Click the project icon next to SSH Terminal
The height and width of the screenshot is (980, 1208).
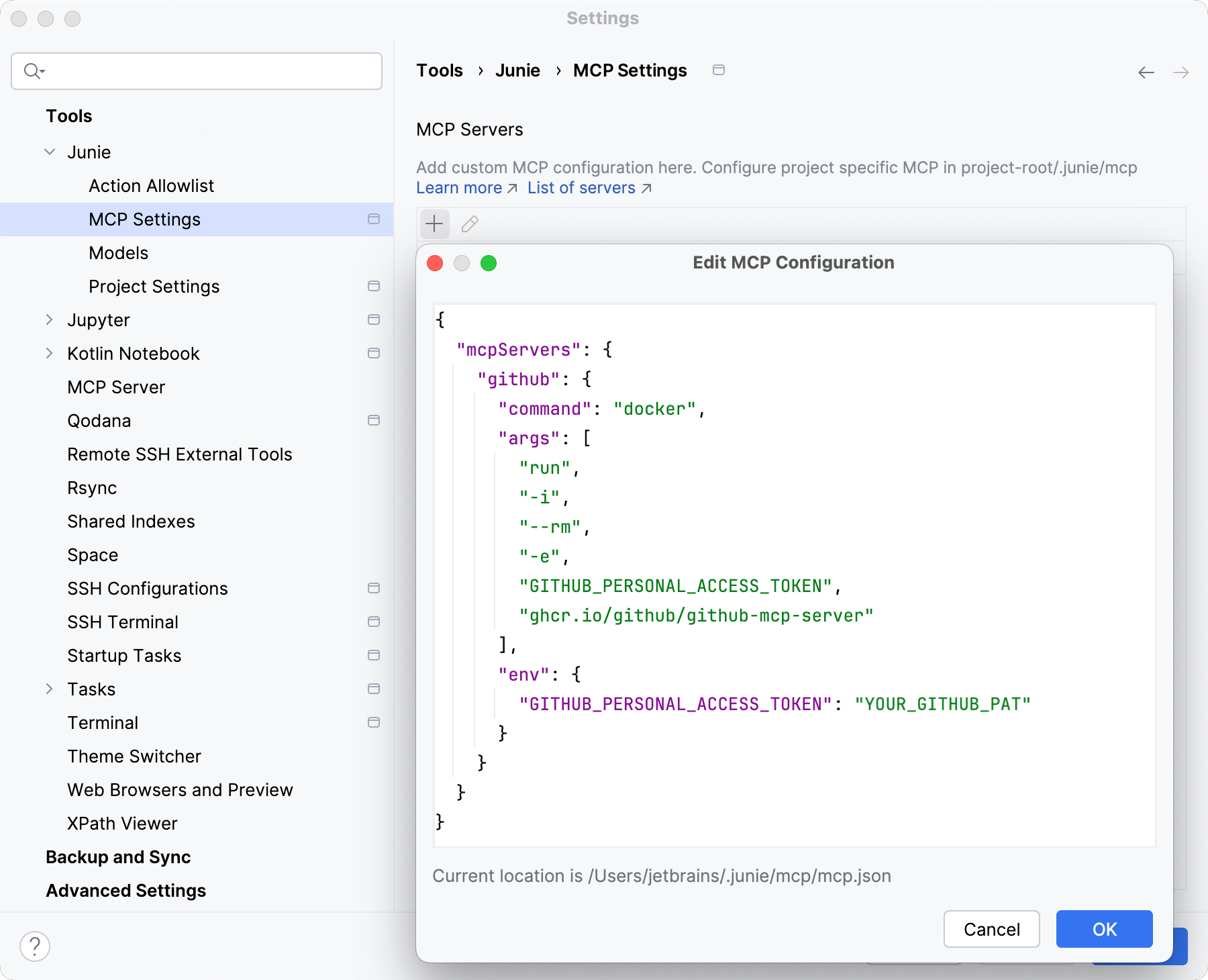tap(374, 622)
